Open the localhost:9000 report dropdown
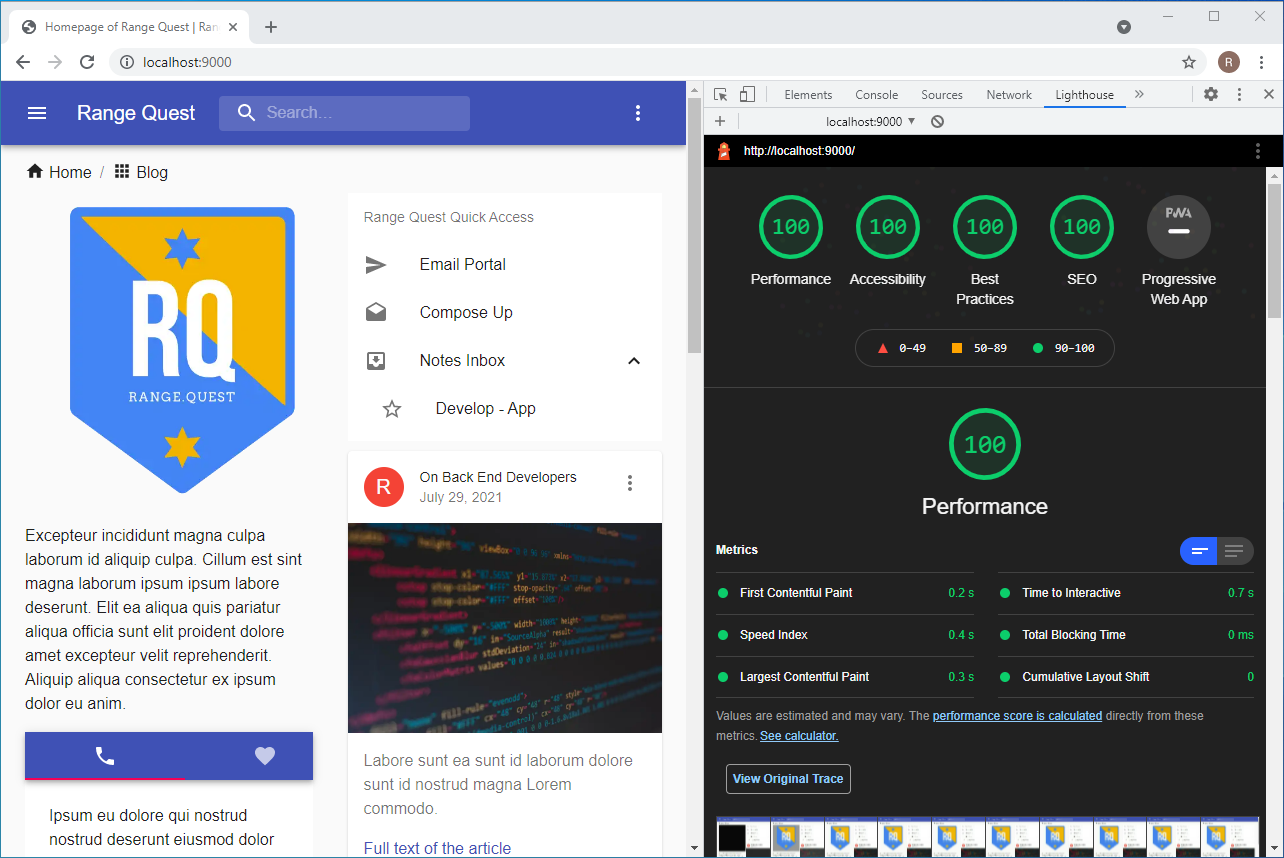 [871, 121]
